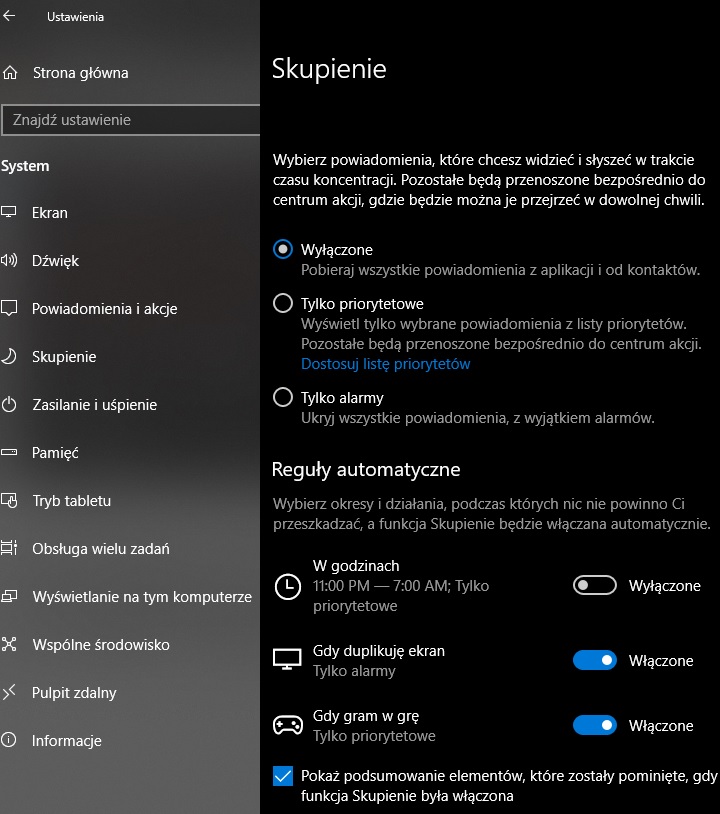
Task: Click the Skupienie moon icon
Action: (9, 357)
